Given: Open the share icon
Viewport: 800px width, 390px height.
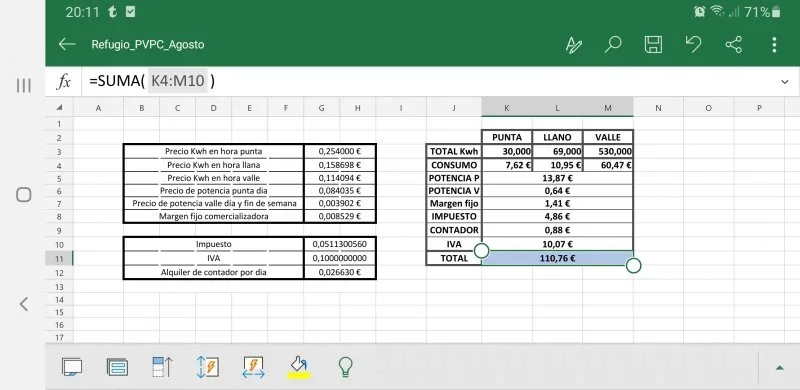Looking at the screenshot, I should [734, 45].
